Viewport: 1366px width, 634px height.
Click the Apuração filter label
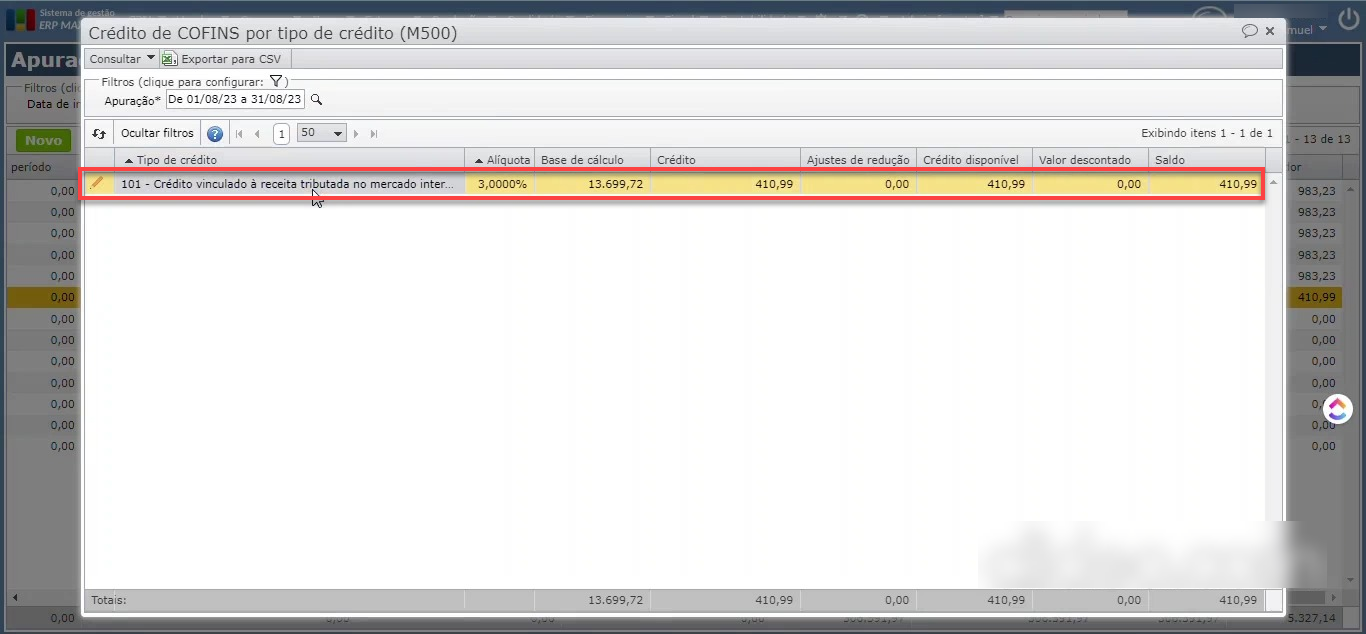(132, 101)
